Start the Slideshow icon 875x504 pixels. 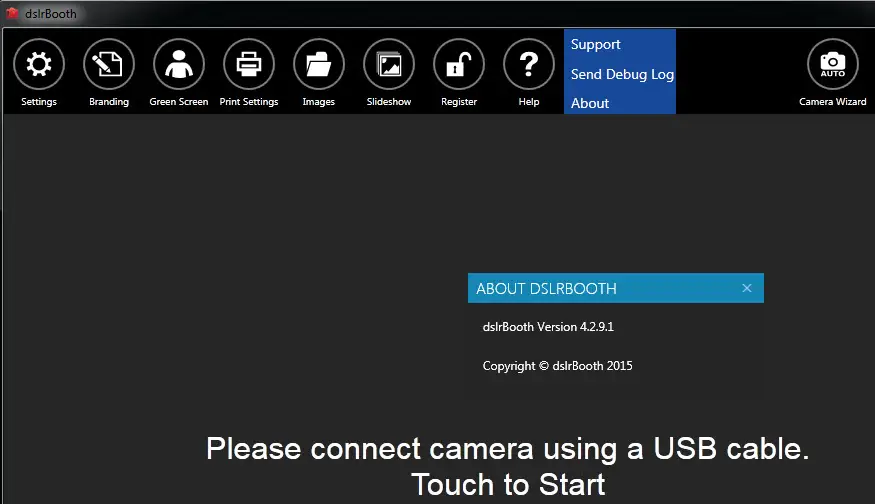click(x=389, y=64)
